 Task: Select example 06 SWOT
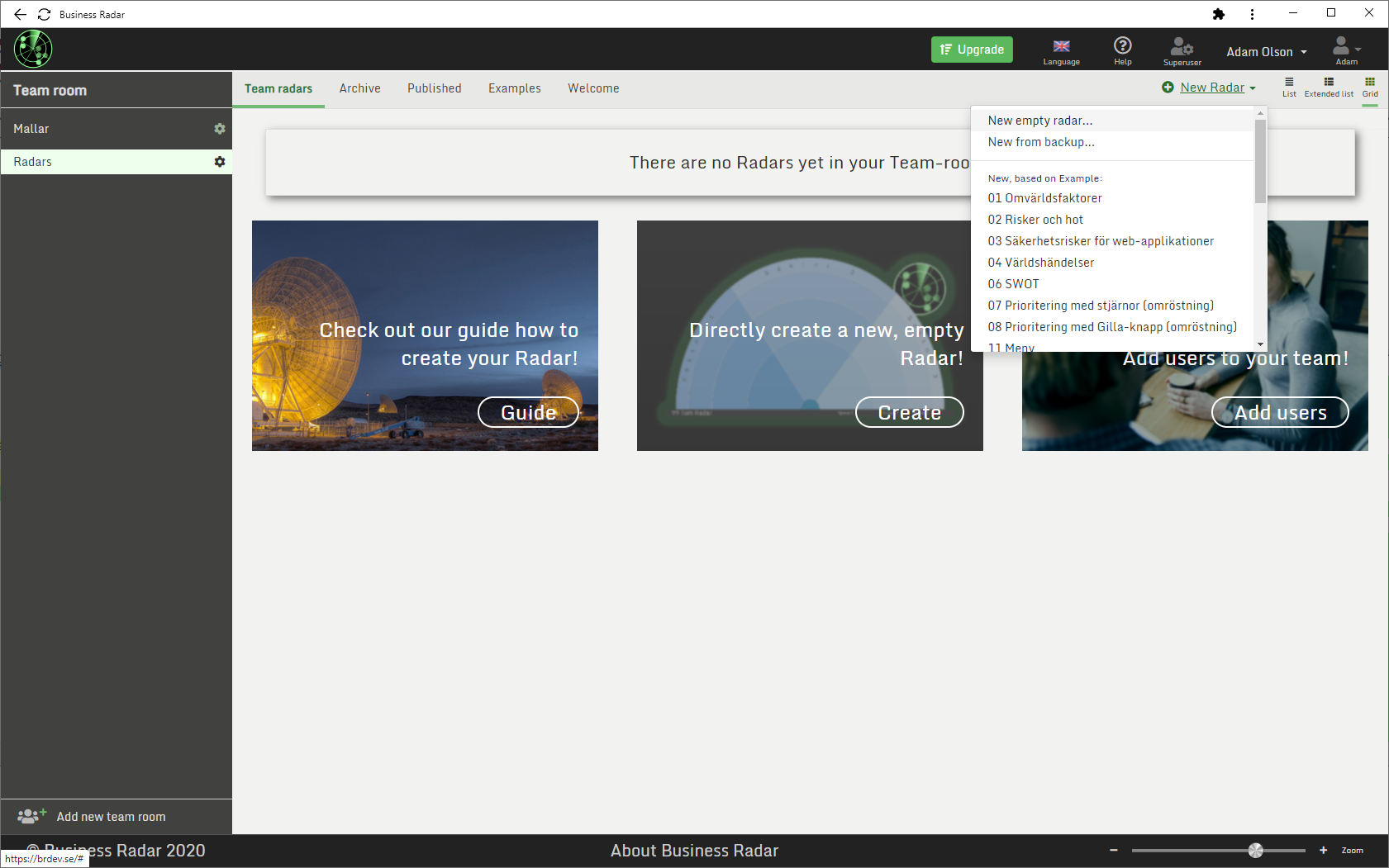point(1112,284)
